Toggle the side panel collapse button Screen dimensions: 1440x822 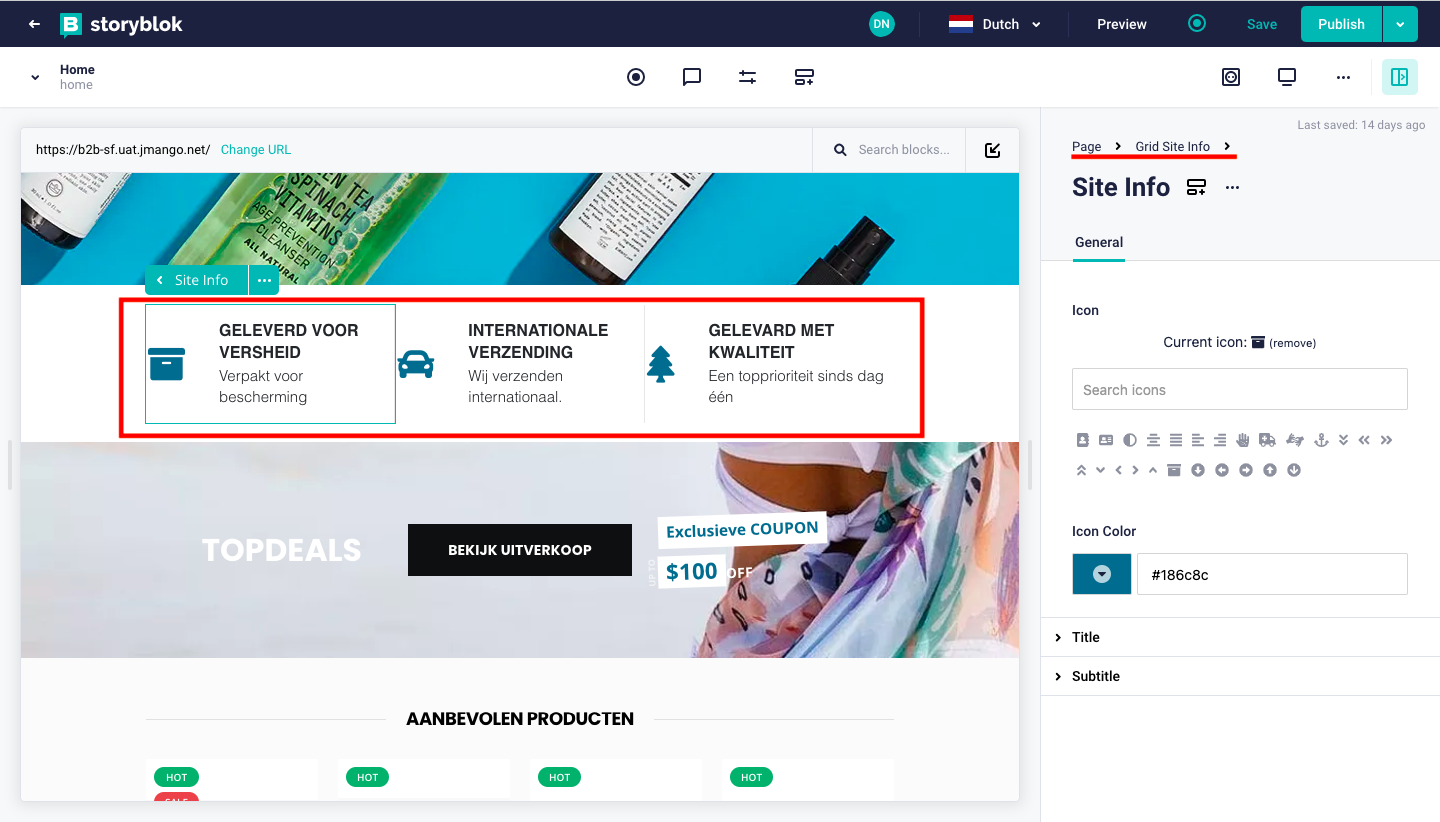tap(1399, 77)
